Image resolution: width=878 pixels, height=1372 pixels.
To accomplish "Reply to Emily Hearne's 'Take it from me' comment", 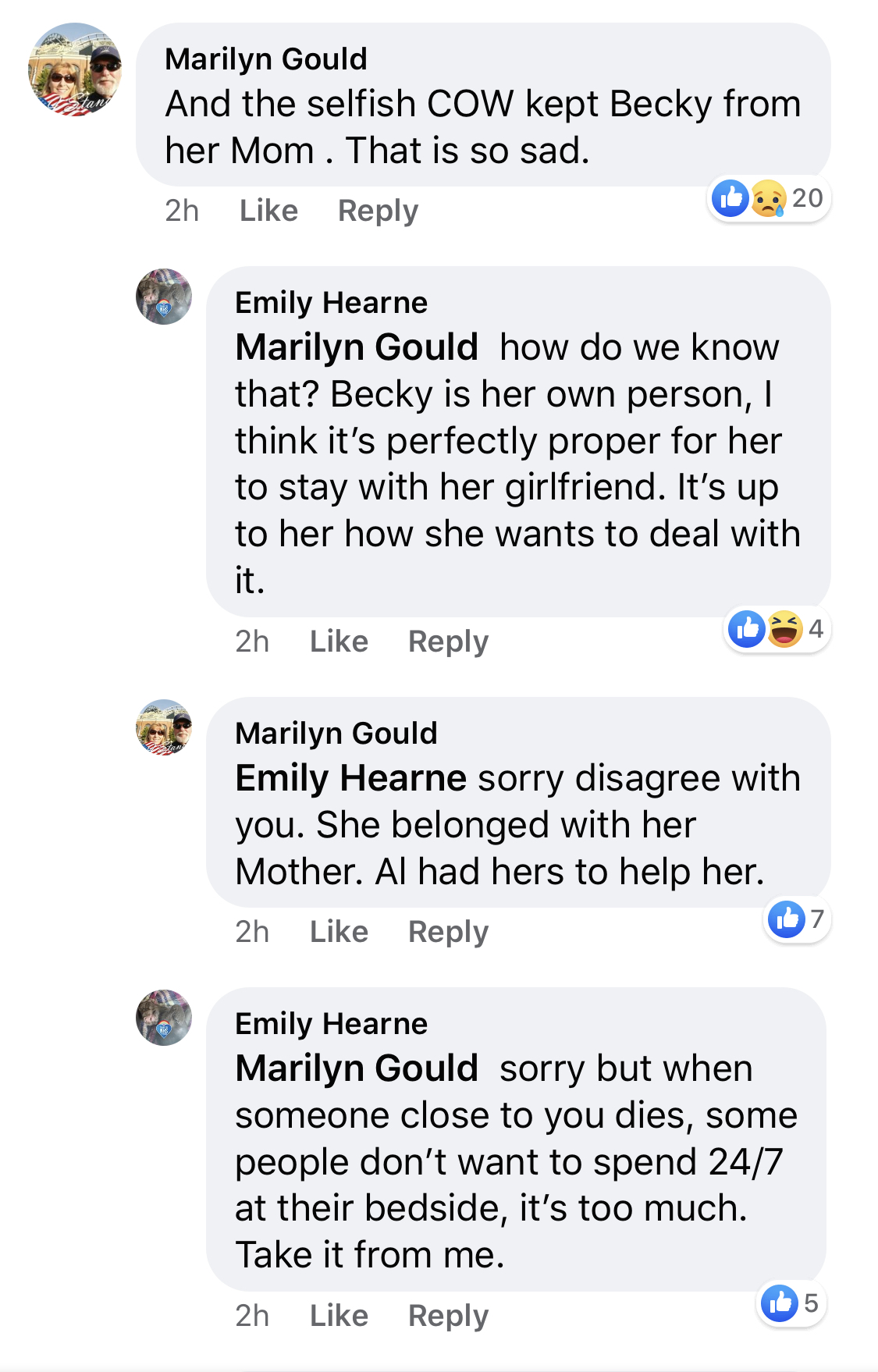I will coord(448,1316).
